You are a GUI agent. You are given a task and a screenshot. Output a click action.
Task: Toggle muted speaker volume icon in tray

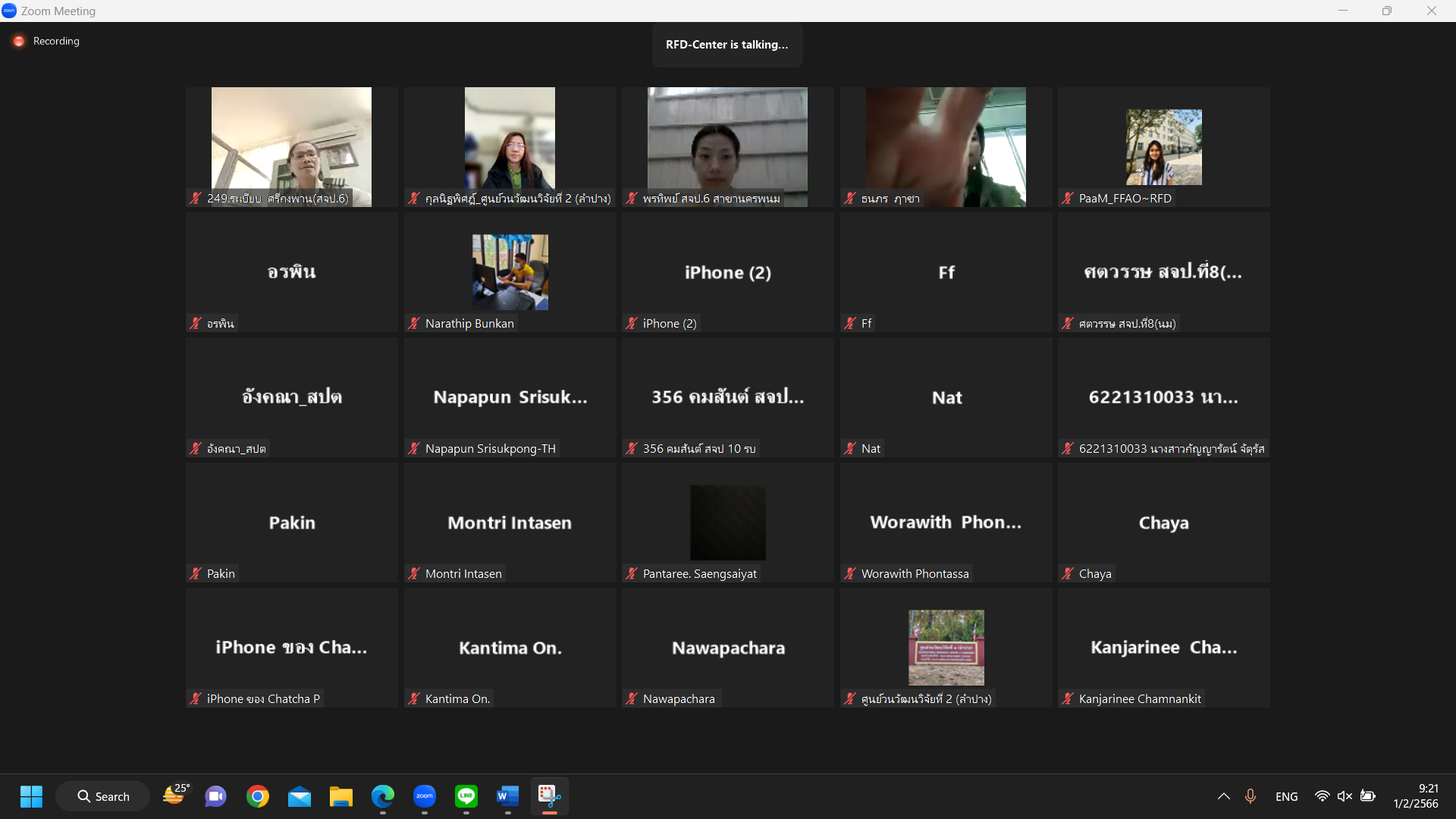[x=1345, y=796]
